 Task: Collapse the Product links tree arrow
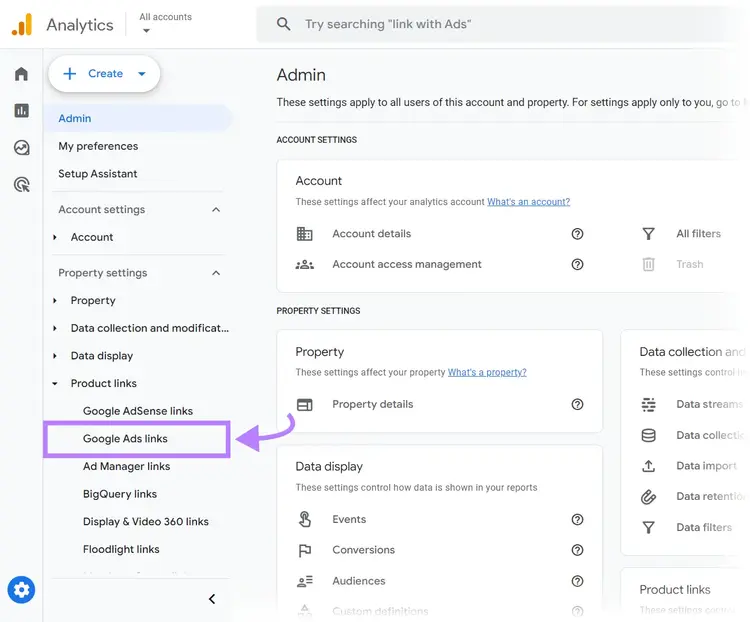55,384
